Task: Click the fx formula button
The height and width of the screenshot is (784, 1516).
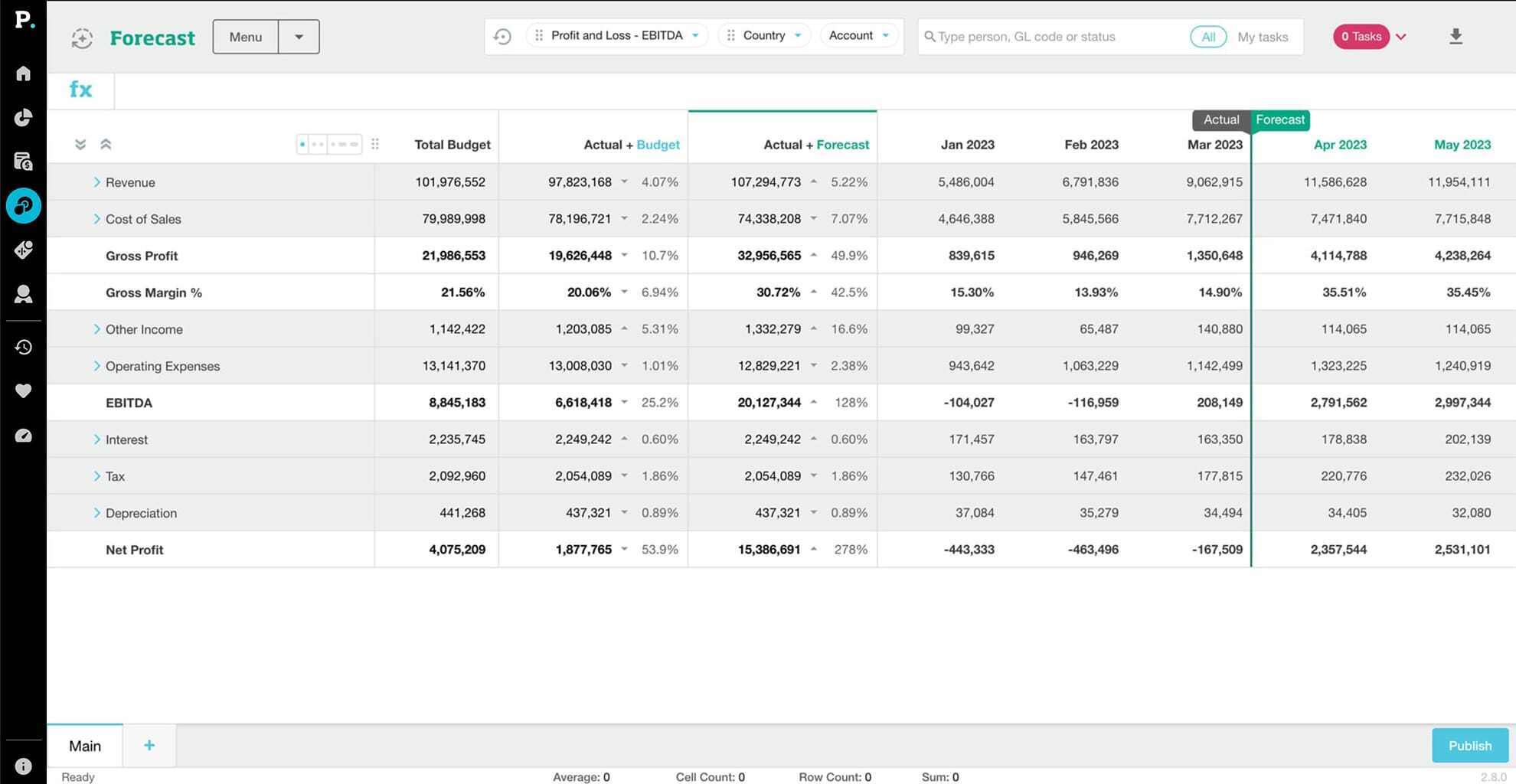Action: (x=80, y=90)
